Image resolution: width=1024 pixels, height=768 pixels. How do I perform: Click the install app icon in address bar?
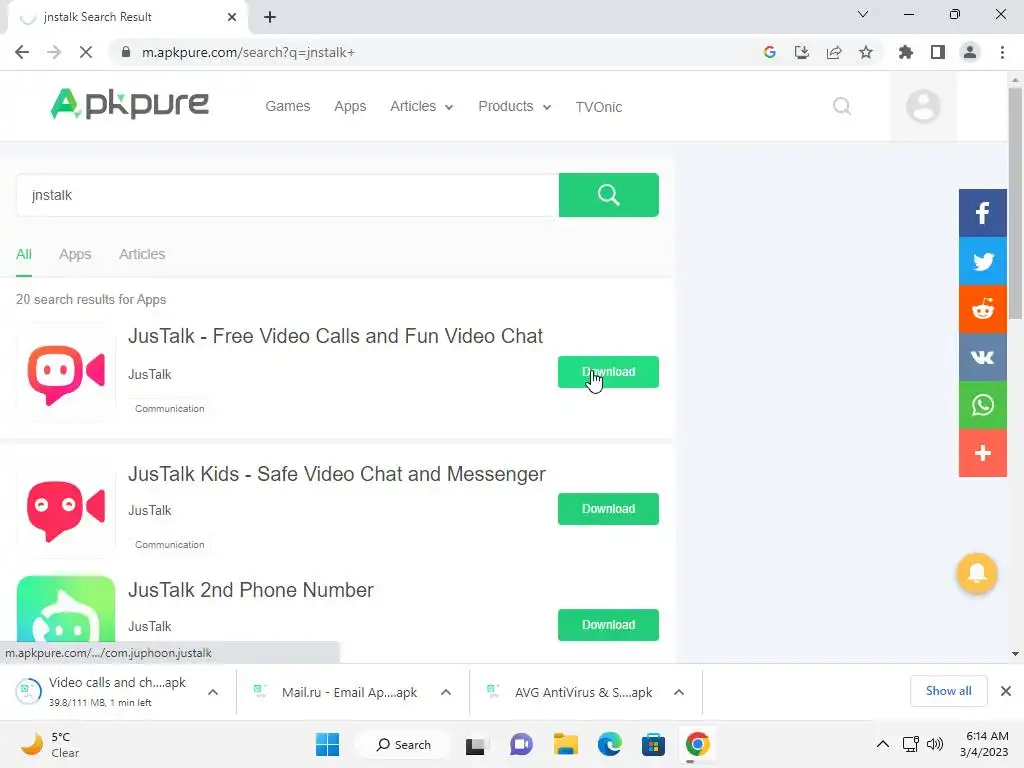[x=801, y=52]
